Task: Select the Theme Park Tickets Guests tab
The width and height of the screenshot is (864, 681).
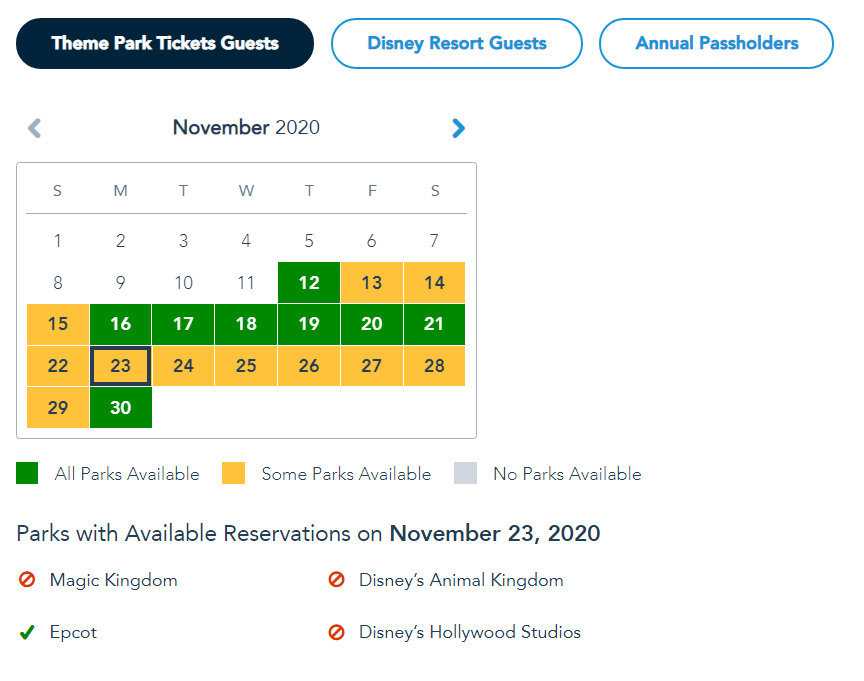Action: click(x=165, y=43)
